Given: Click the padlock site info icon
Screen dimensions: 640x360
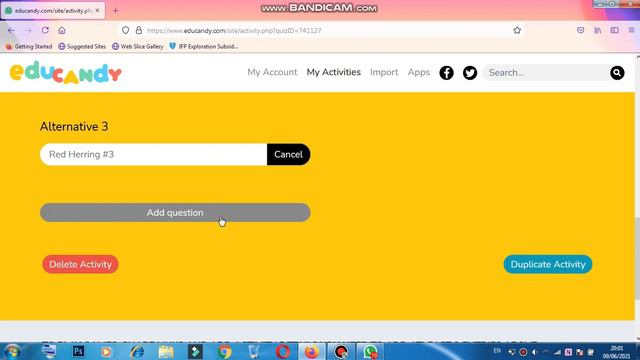Looking at the screenshot, I should pos(139,30).
